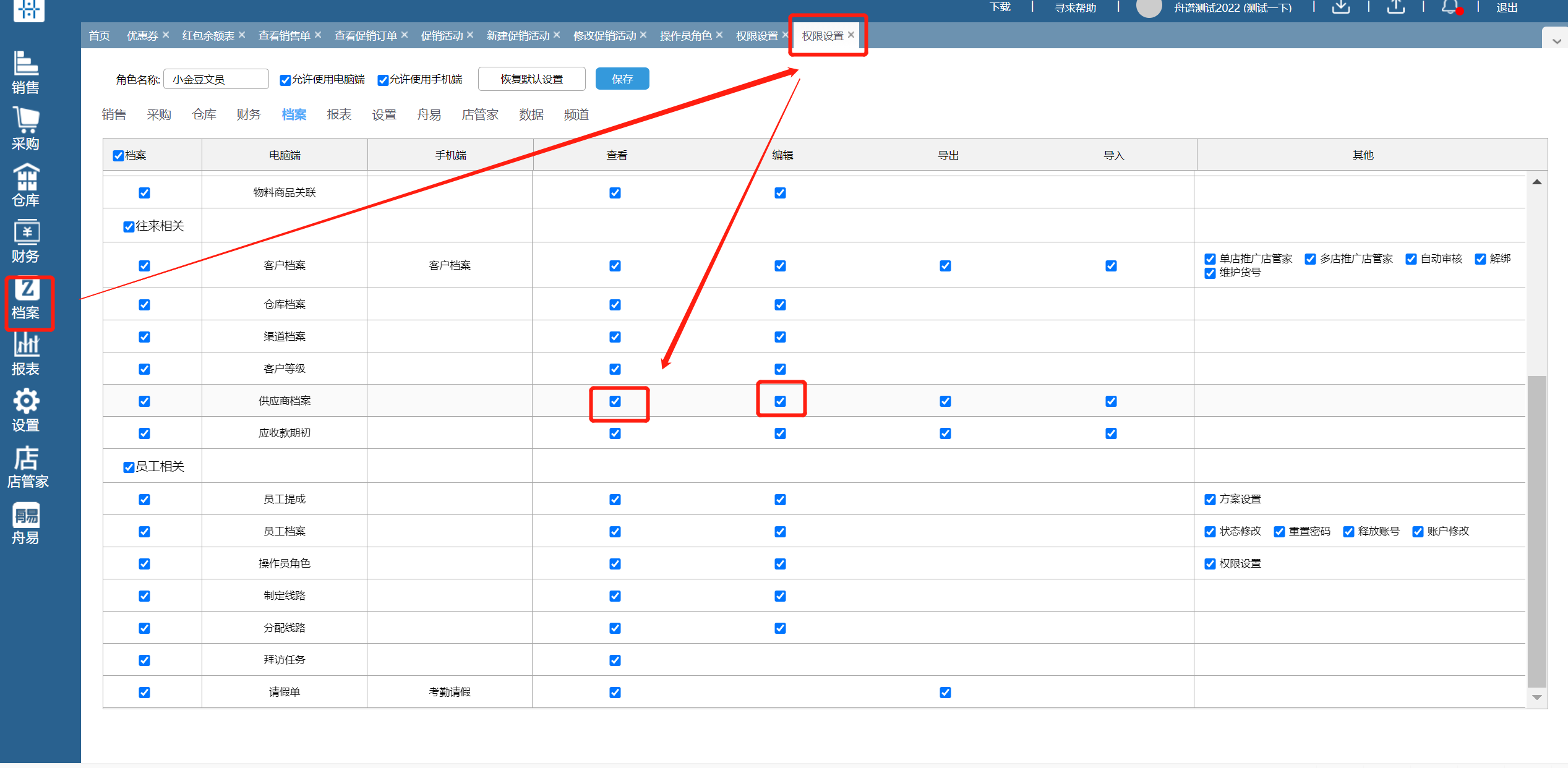Close the 优惠券 tab
This screenshot has height=768, width=1568.
pos(165,35)
